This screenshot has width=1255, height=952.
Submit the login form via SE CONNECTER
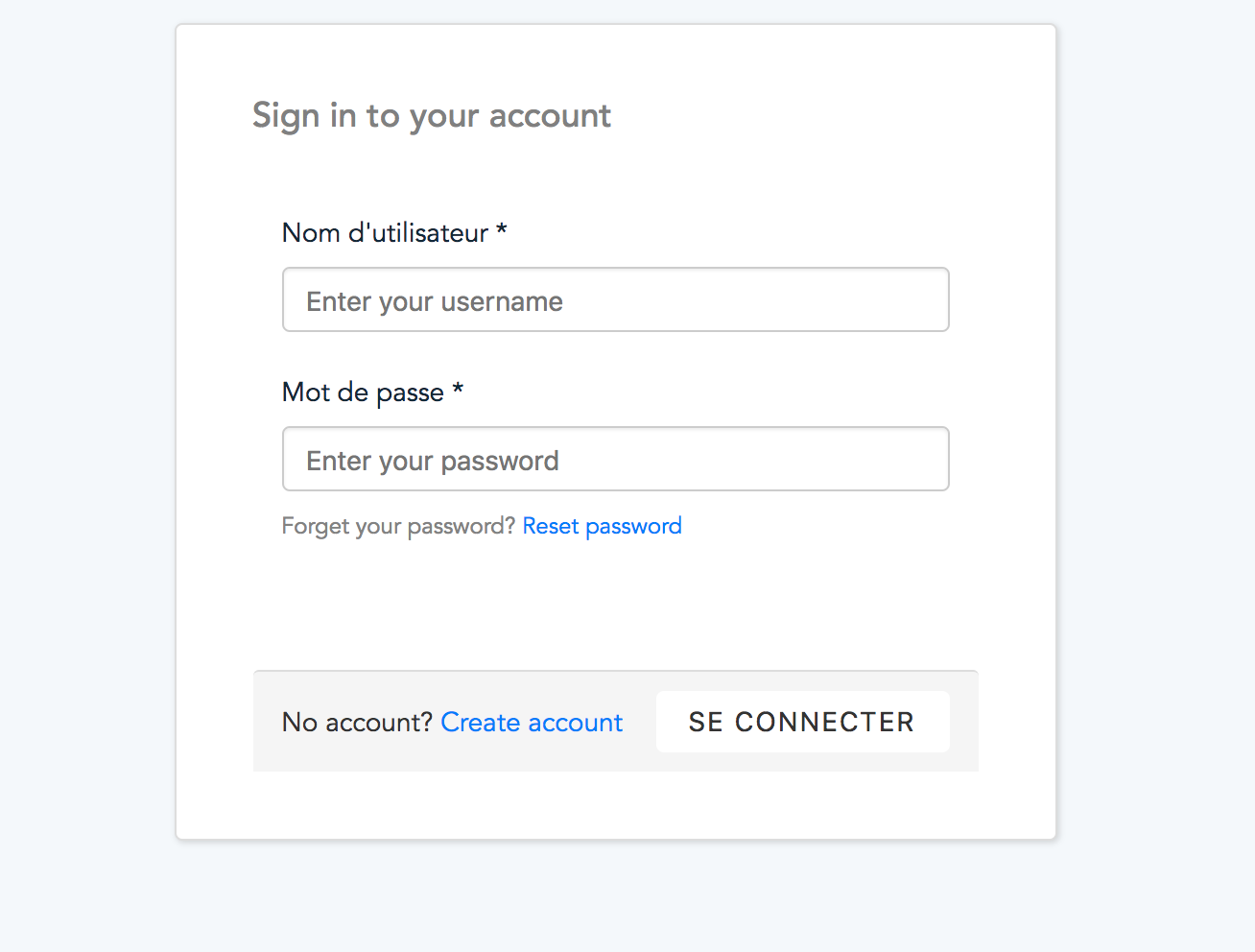click(802, 721)
